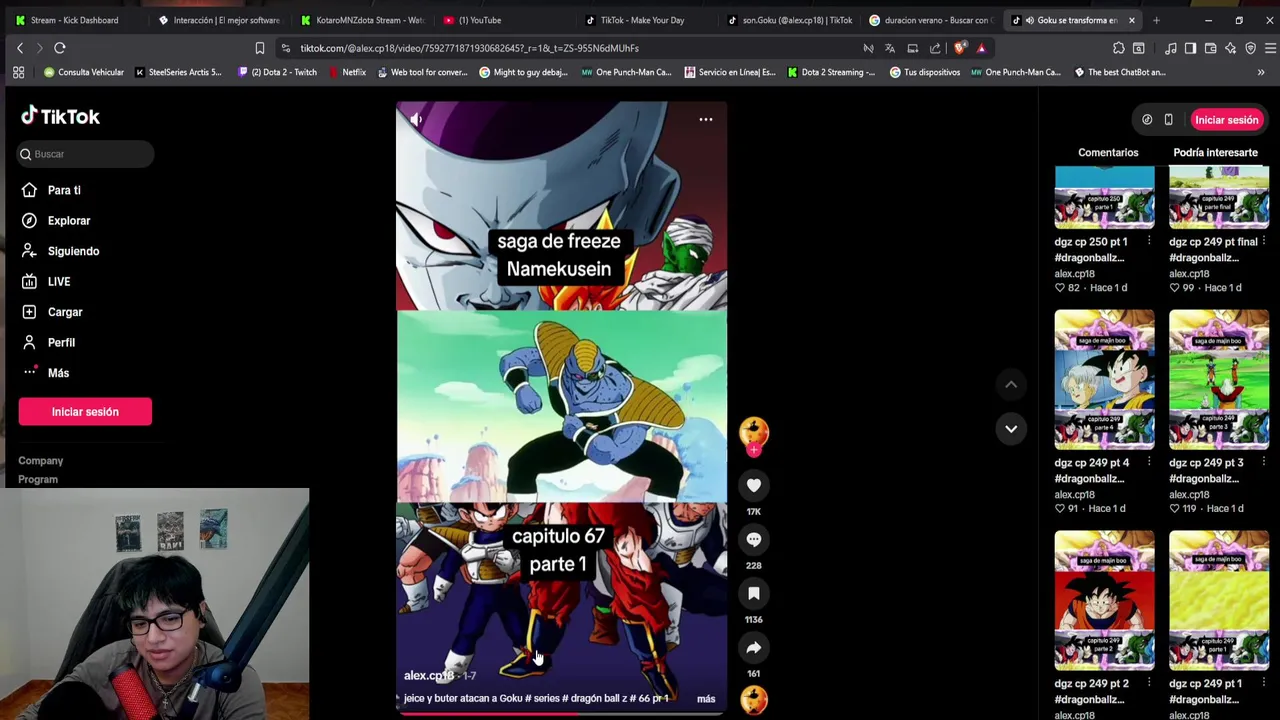This screenshot has width=1280, height=720.
Task: Bookmark the video with the save icon
Action: [x=754, y=593]
